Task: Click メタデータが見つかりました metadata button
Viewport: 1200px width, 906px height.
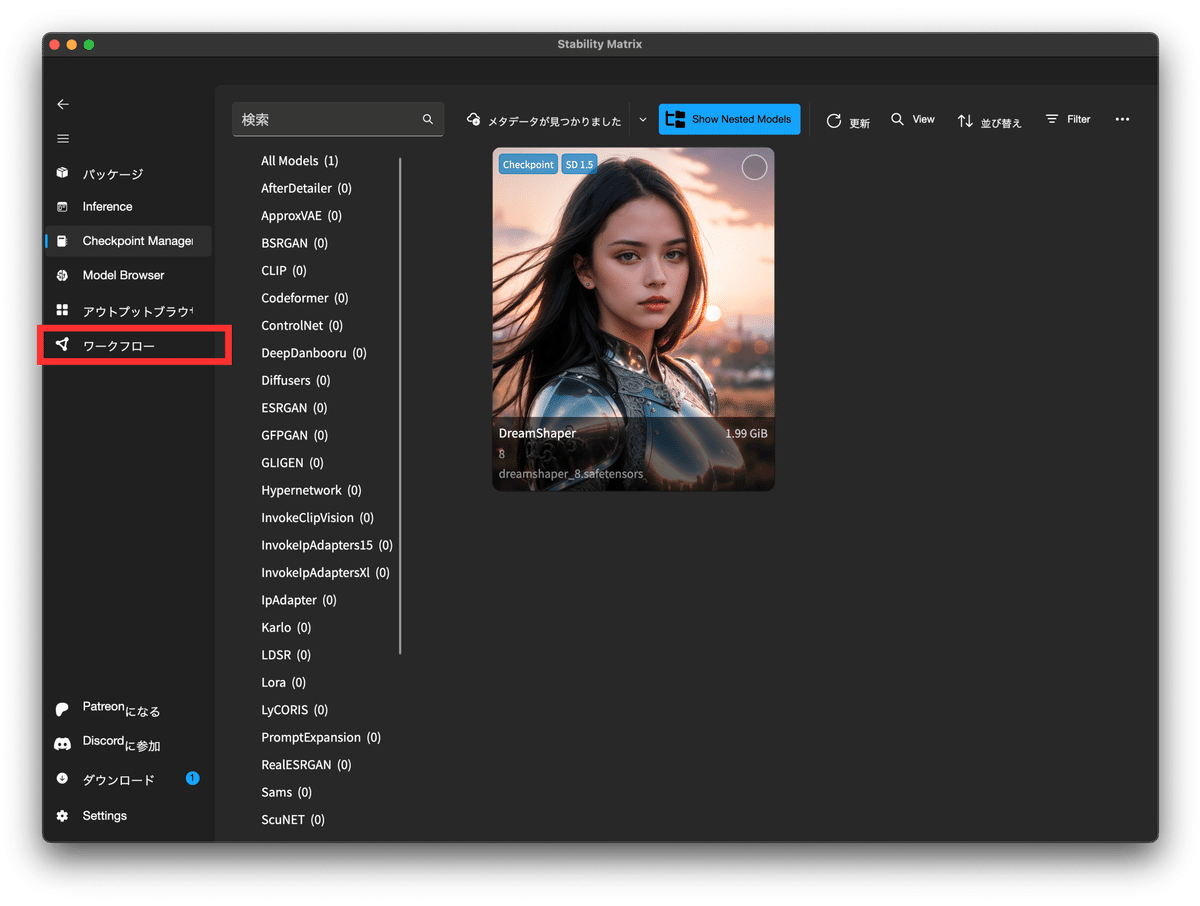Action: click(x=544, y=120)
